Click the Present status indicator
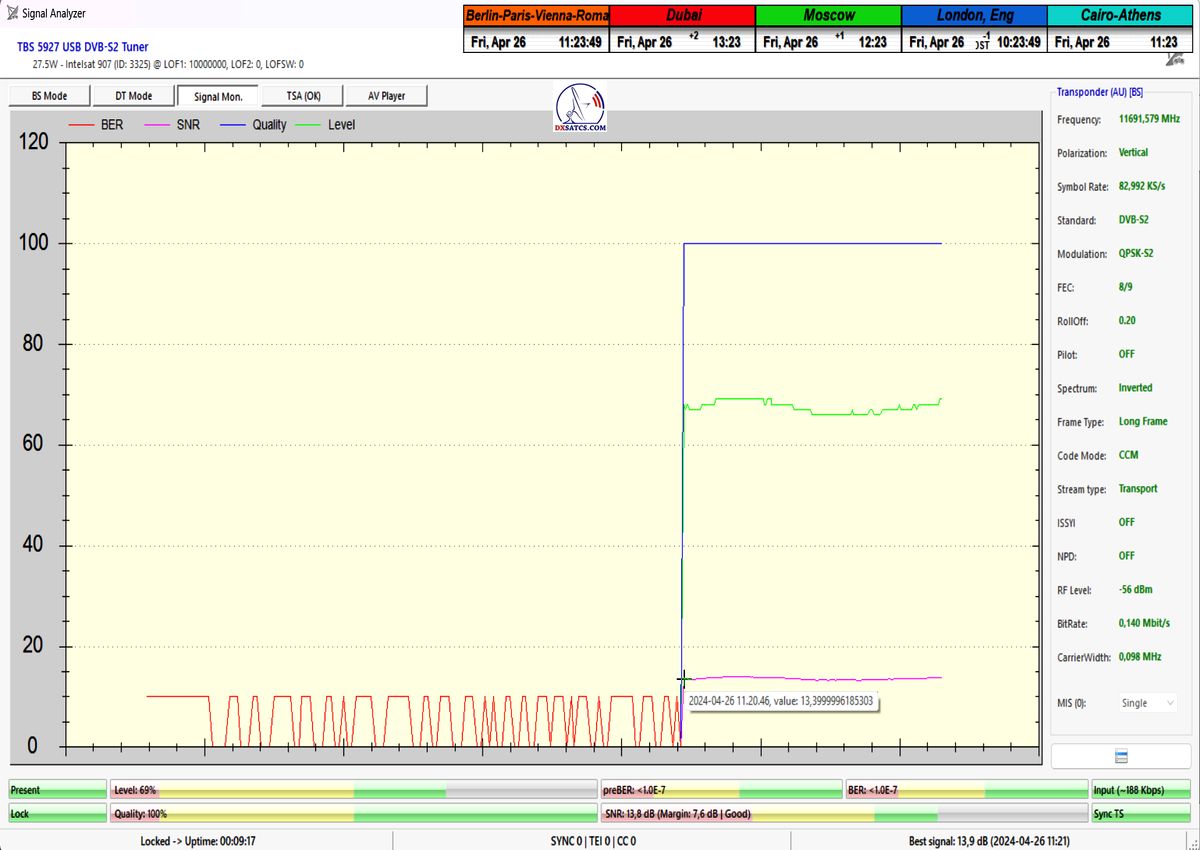Screen dimensions: 1200x850 (56, 790)
